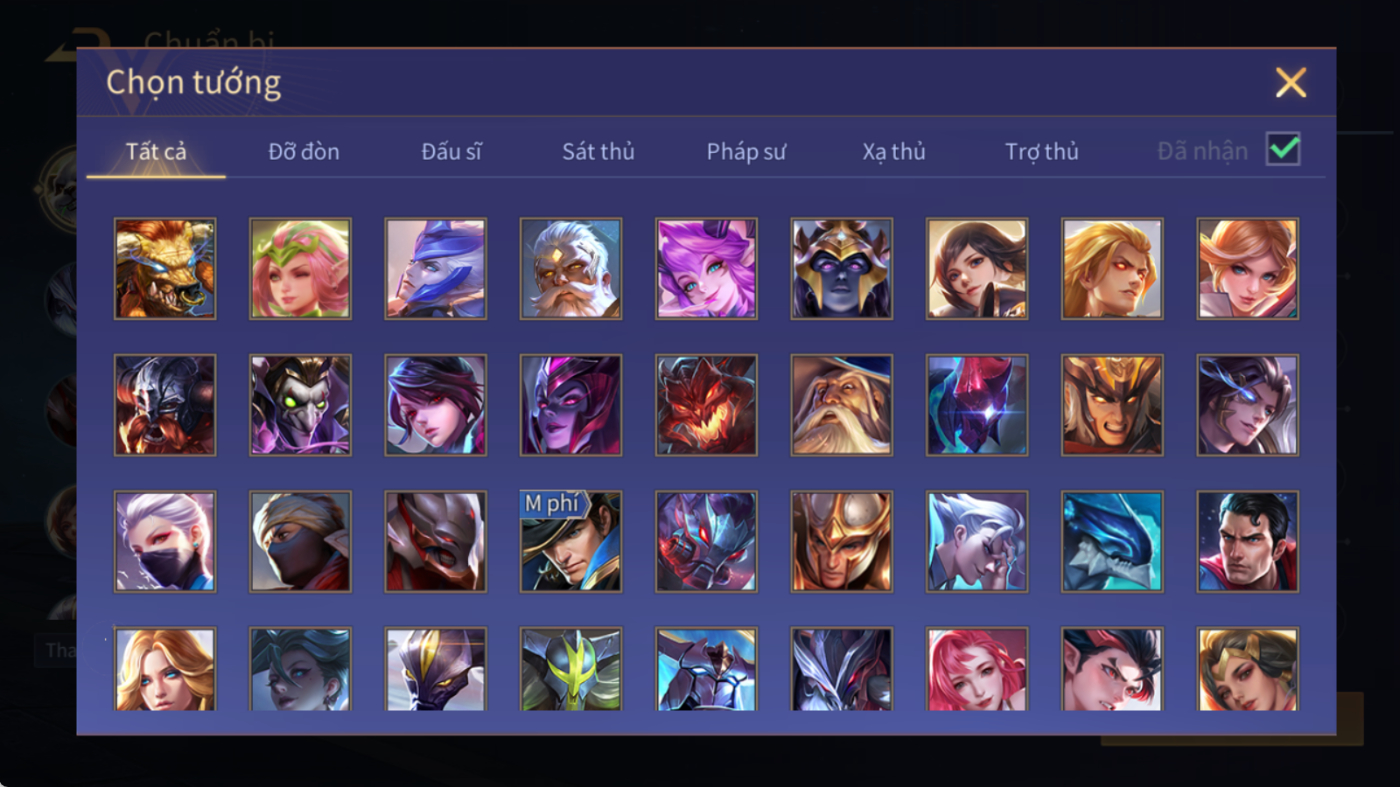Image resolution: width=1400 pixels, height=787 pixels.
Task: Select the wizard with hat and long beard
Action: tap(841, 405)
